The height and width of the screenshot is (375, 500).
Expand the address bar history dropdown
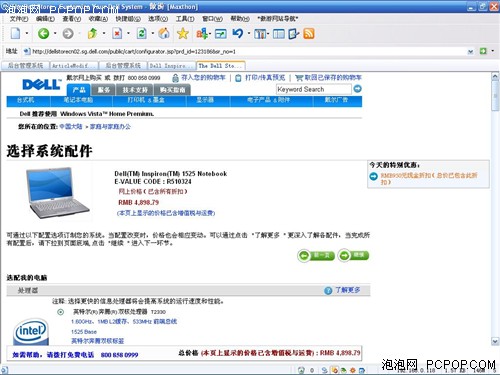pos(470,51)
